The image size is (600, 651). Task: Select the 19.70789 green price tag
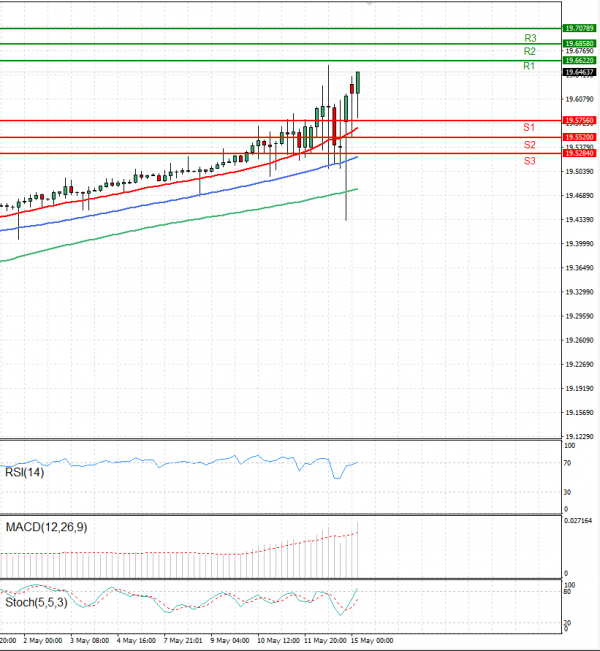click(x=580, y=28)
